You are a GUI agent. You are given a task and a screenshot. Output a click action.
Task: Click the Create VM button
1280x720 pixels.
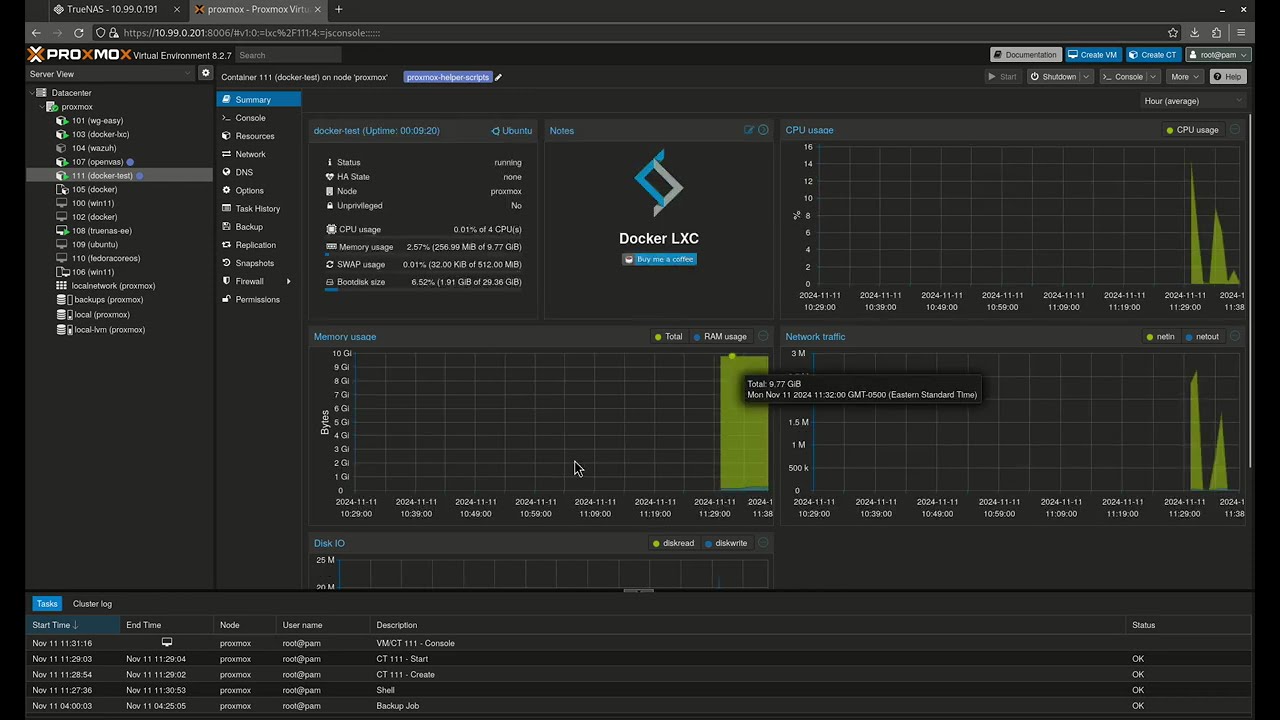tap(1091, 55)
